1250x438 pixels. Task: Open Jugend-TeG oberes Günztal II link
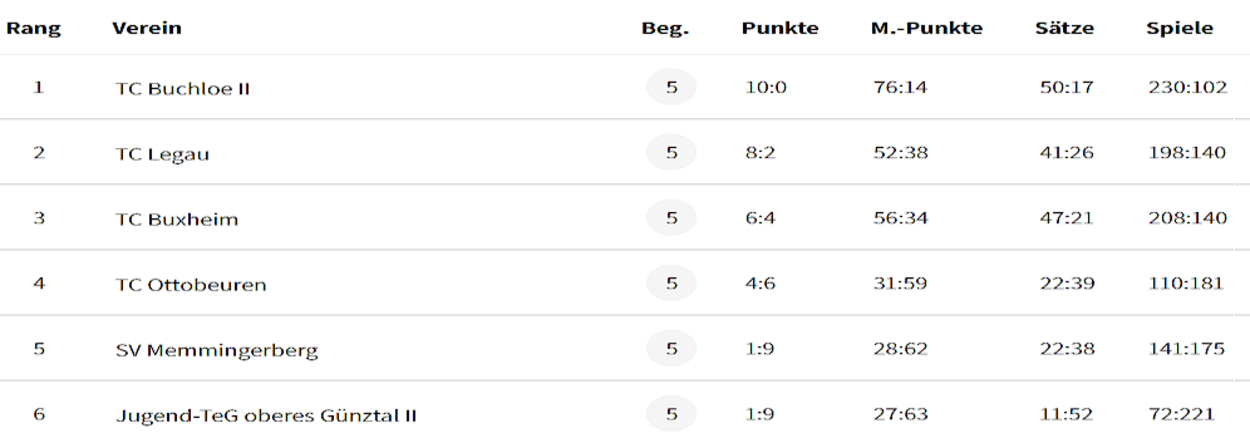[x=266, y=414]
